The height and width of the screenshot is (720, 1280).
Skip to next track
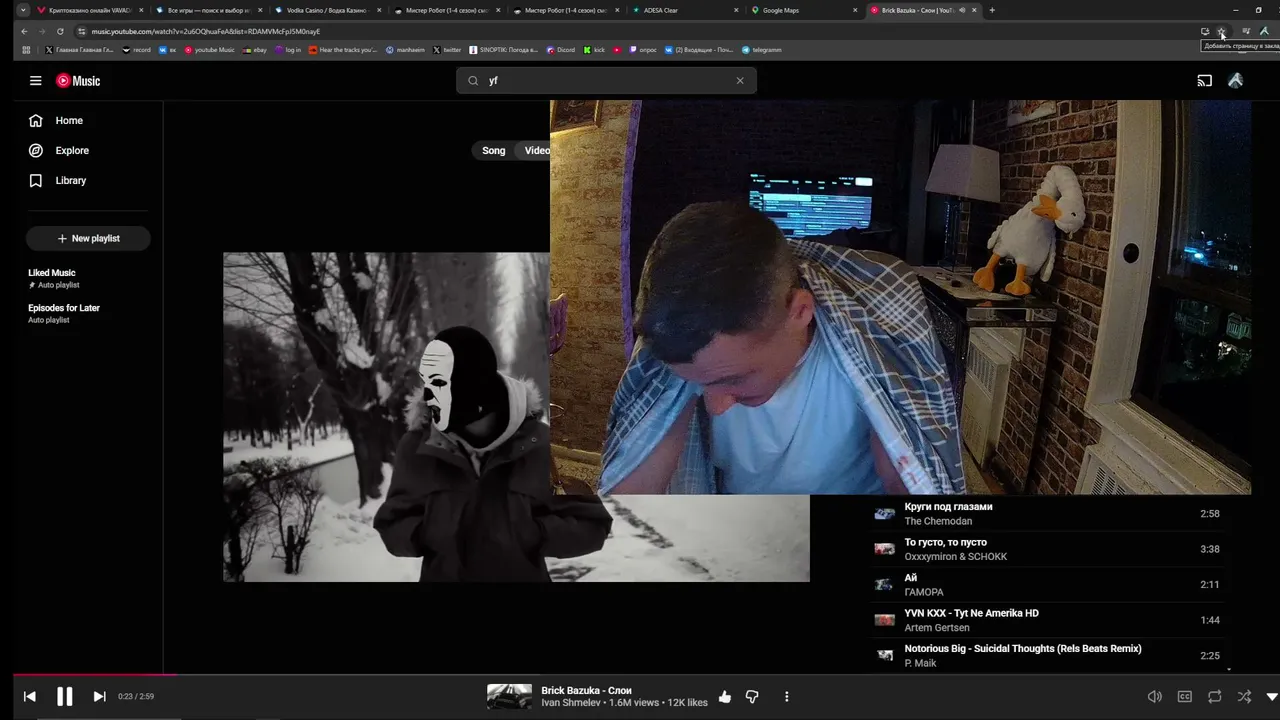pos(99,697)
